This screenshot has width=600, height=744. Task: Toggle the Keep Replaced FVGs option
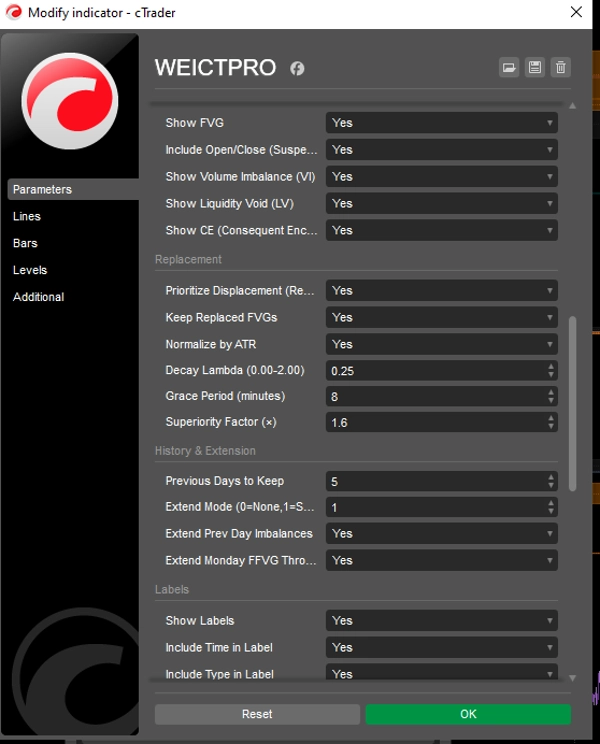tap(441, 318)
